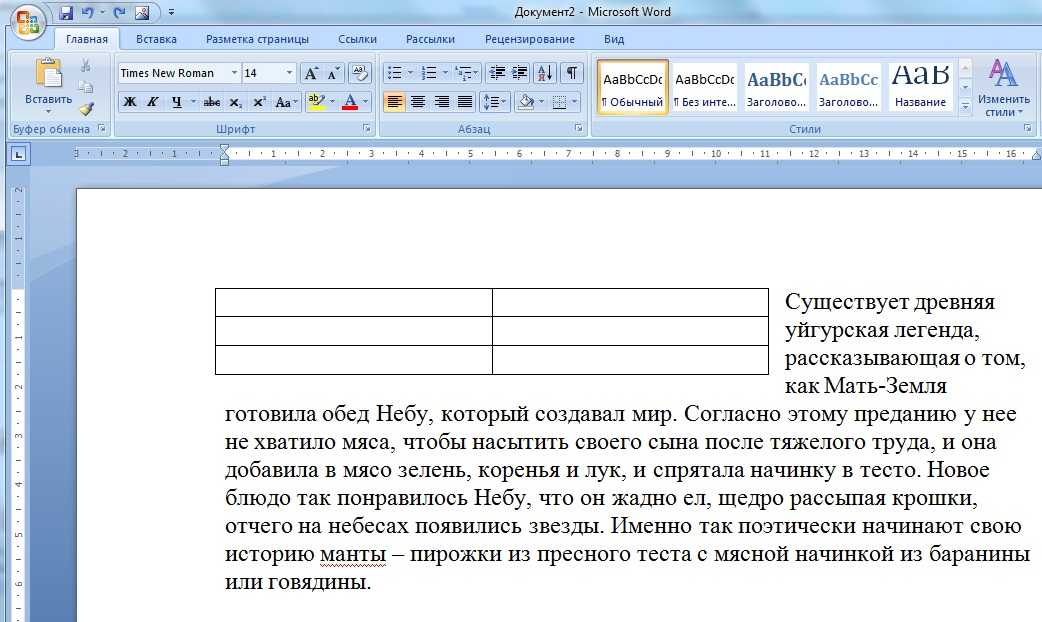
Task: Click the first cell of the table
Action: pos(354,302)
